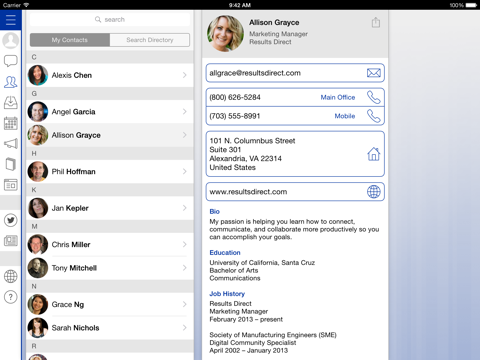Open my profile avatar in sidebar
Image resolution: width=480 pixels, height=360 pixels.
tap(11, 40)
